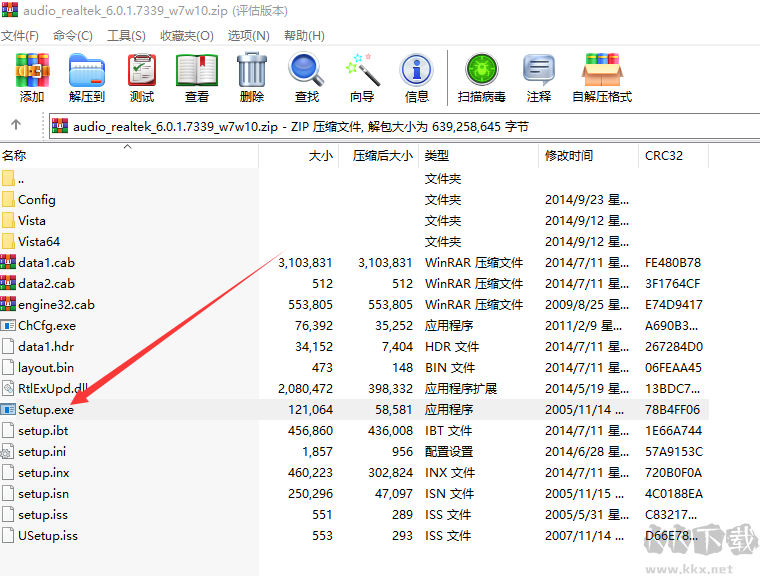Select the setup.inx file name
Screen dimensions: 760x576
point(44,473)
